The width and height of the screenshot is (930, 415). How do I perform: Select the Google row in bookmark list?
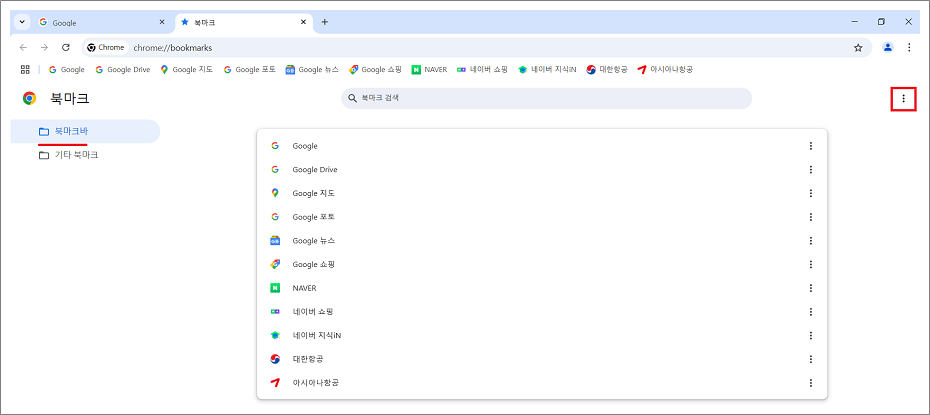(x=542, y=146)
